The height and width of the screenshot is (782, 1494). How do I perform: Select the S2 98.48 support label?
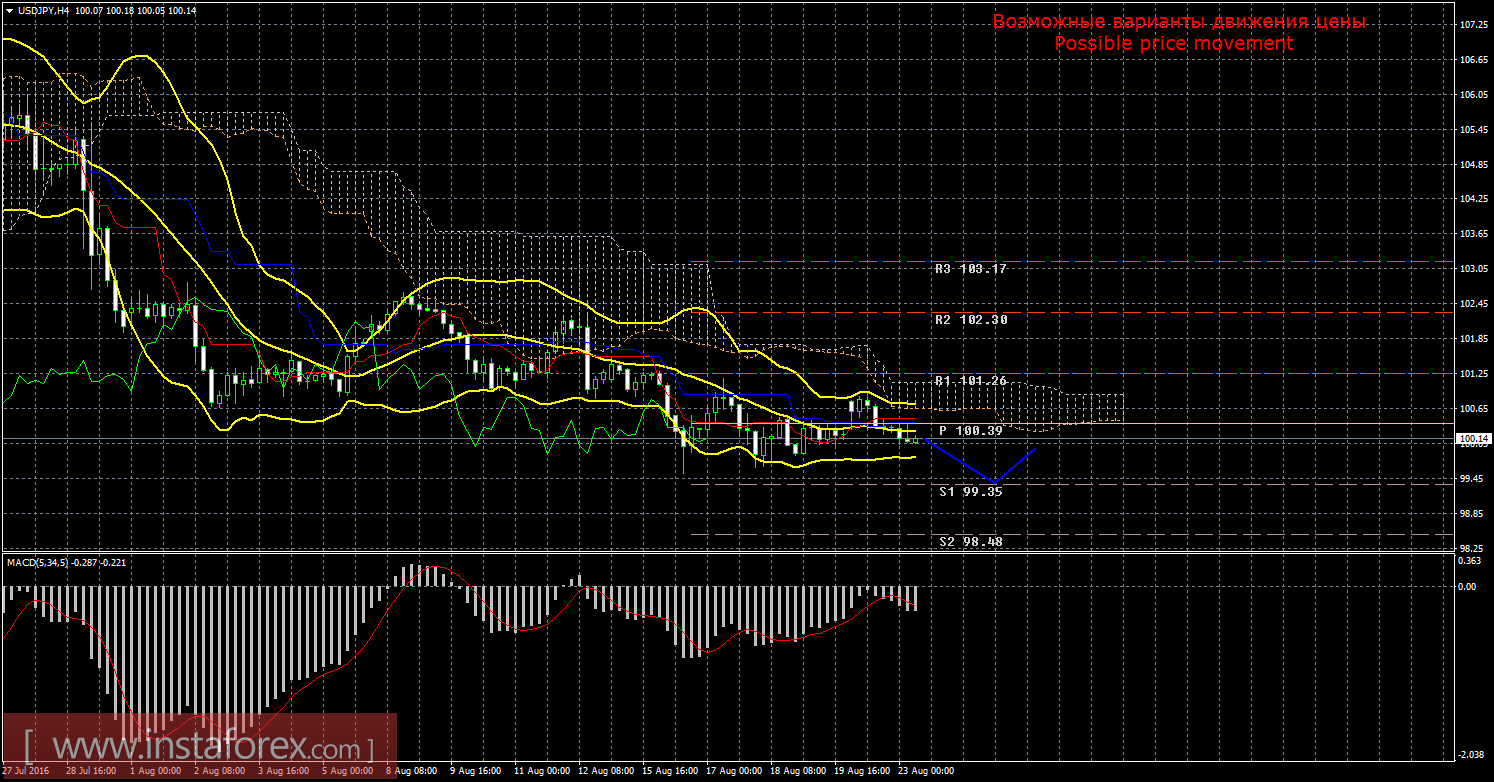970,541
